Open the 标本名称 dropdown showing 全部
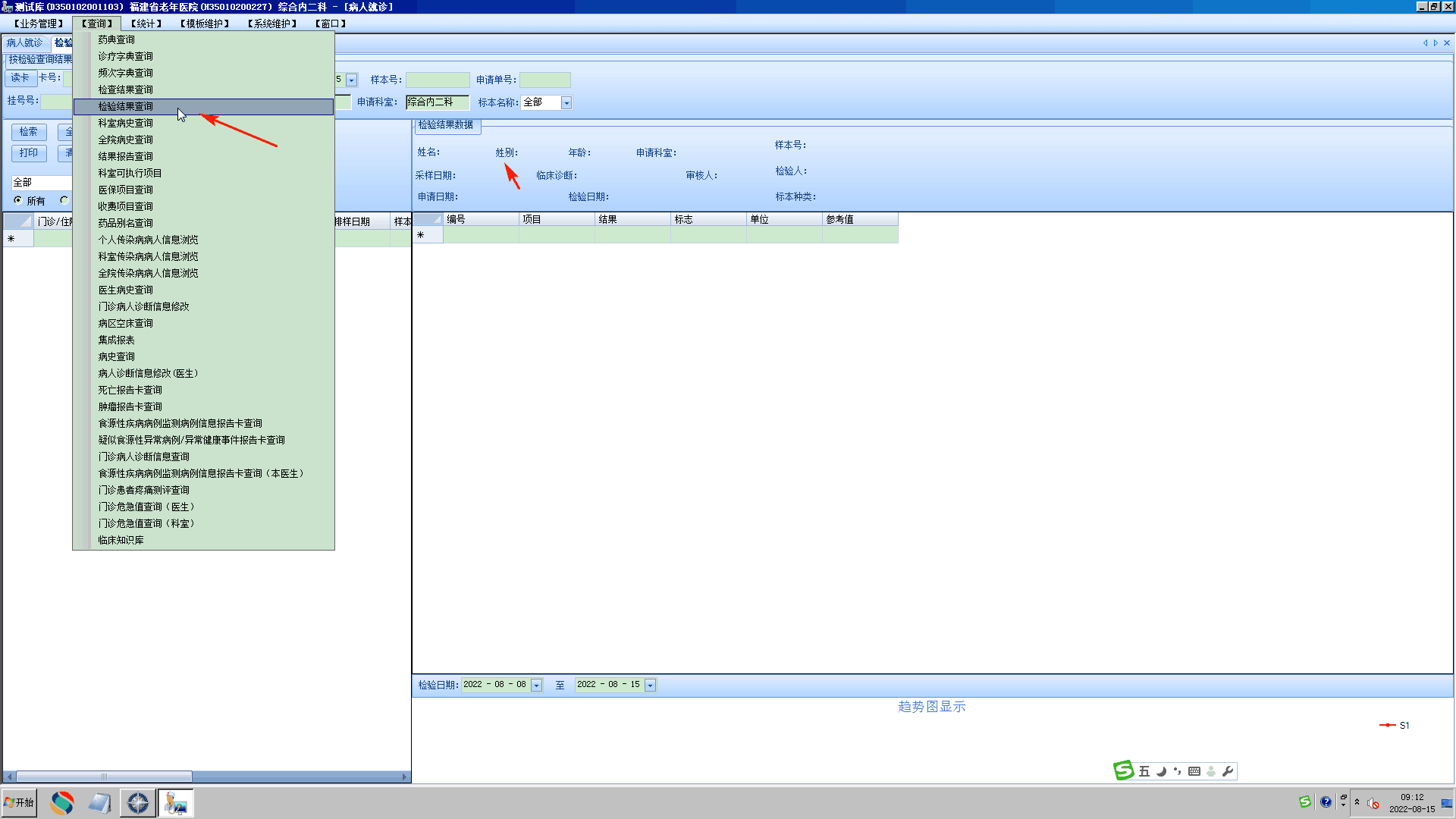Screen dimensions: 1456x819 pos(566,102)
